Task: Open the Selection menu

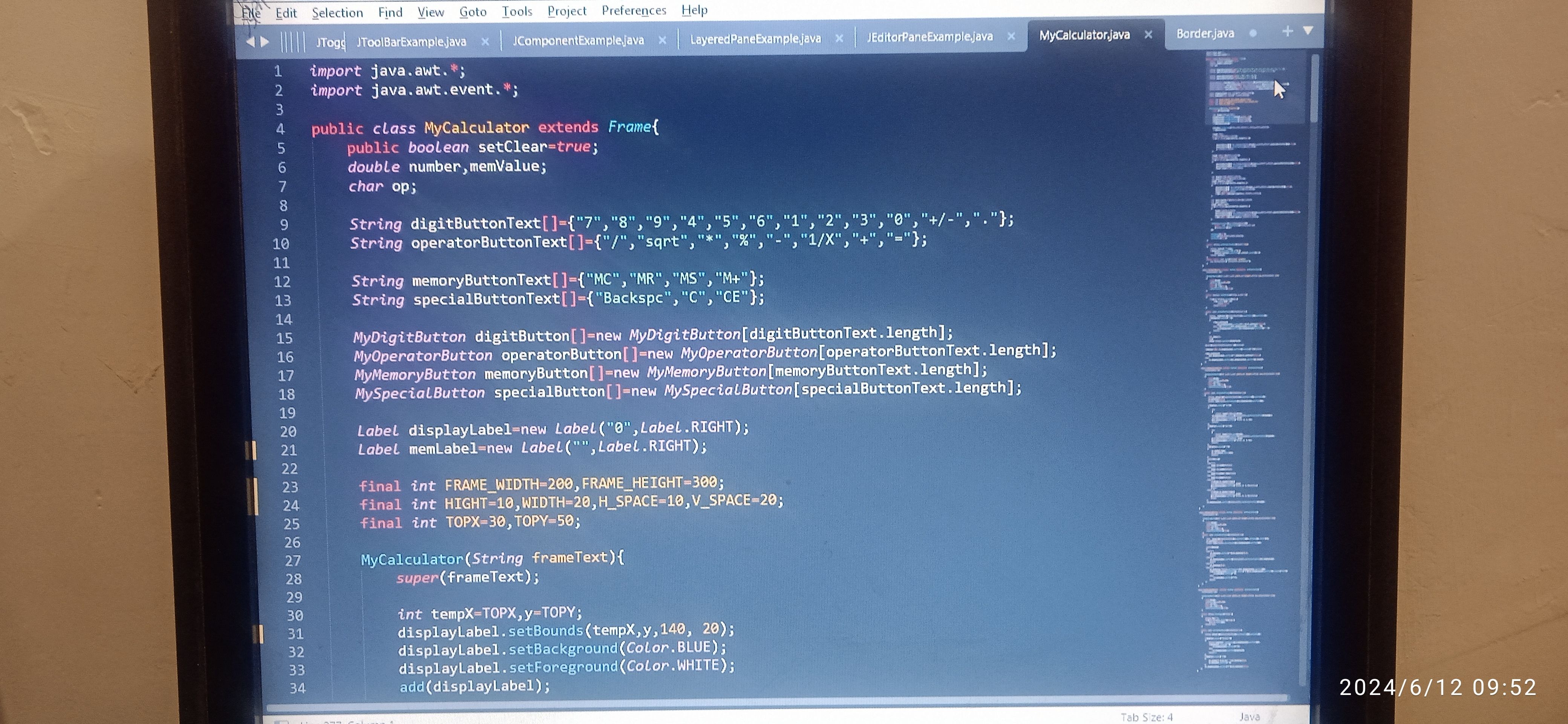Action: click(x=337, y=13)
